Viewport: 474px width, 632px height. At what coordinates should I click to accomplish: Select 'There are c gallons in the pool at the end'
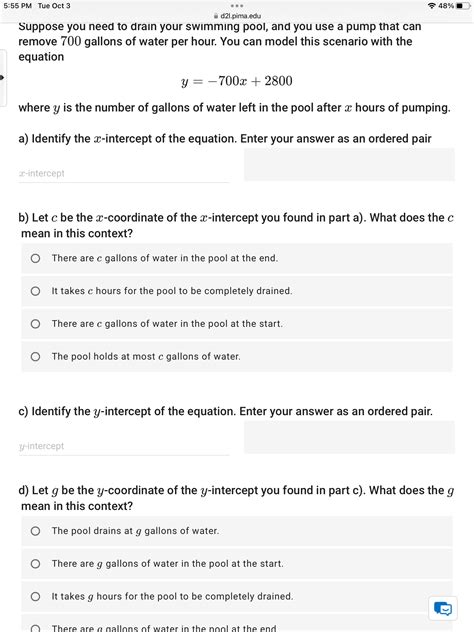[237, 258]
